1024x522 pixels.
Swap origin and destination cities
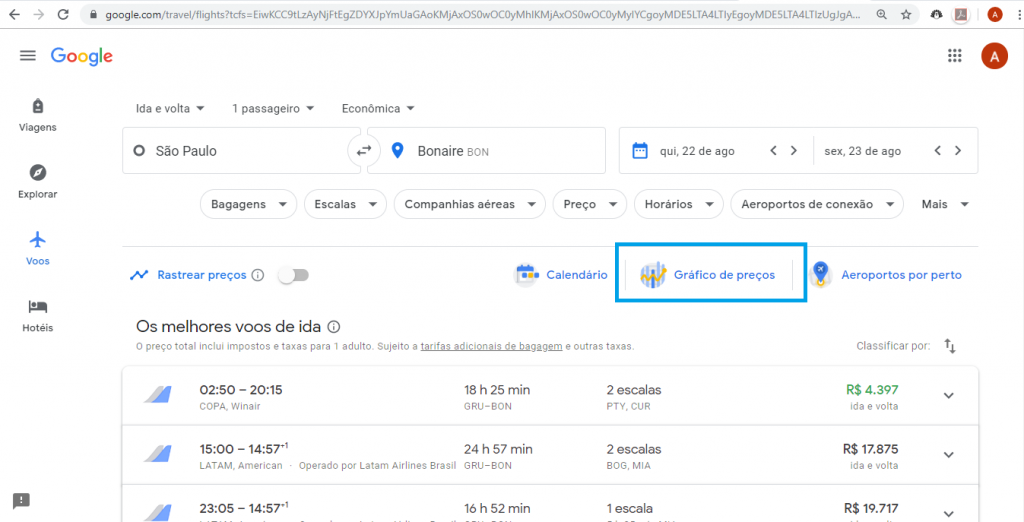click(x=364, y=151)
